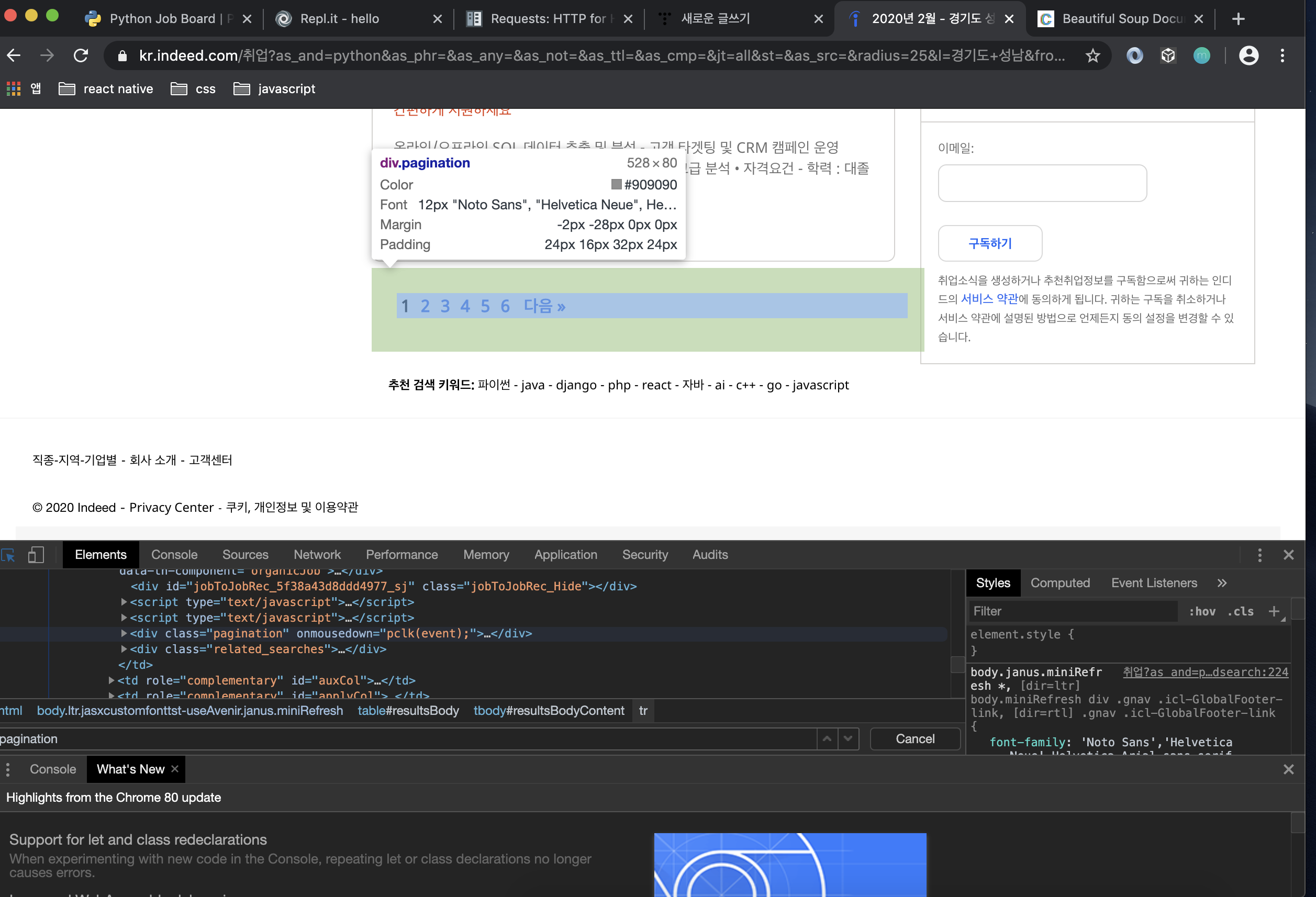
Task: Click the Styles Filter input field
Action: tap(1070, 611)
